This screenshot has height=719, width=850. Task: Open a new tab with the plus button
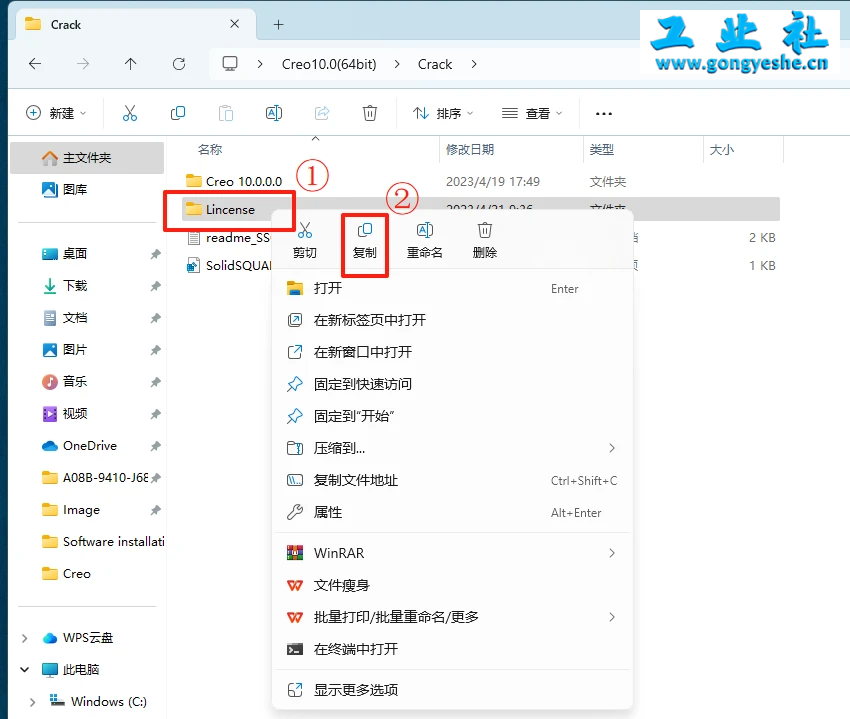click(x=279, y=24)
